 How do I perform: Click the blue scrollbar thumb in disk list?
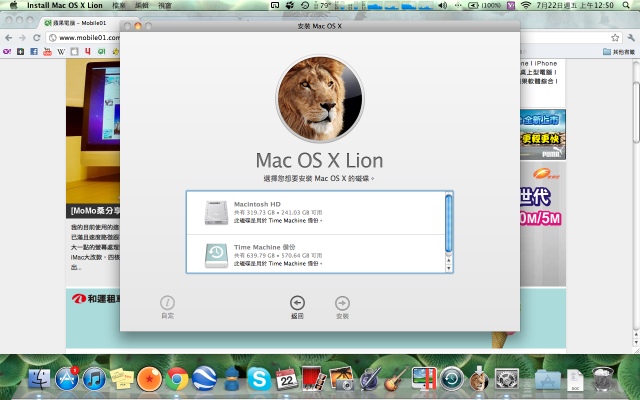coord(449,223)
